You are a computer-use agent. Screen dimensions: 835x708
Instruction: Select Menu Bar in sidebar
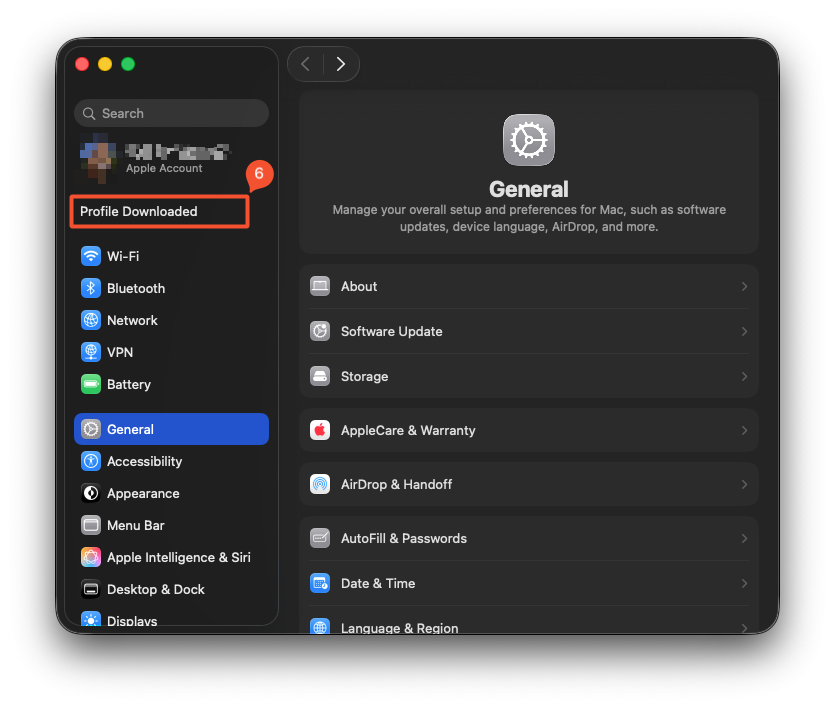171,525
